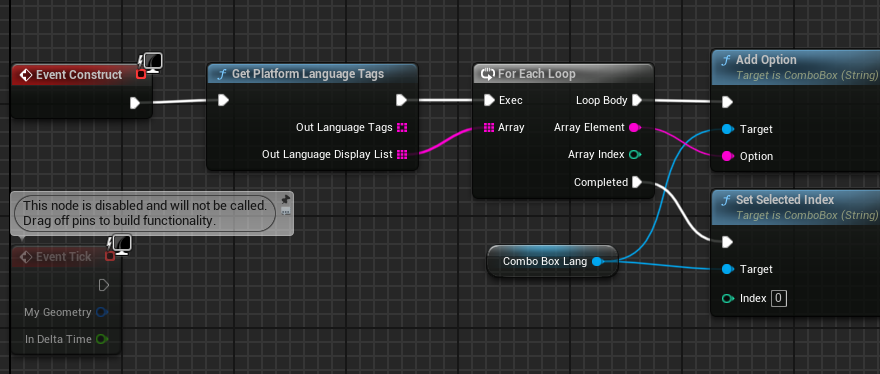Click the disabled node comment text bubble
The width and height of the screenshot is (880, 374).
click(145, 213)
